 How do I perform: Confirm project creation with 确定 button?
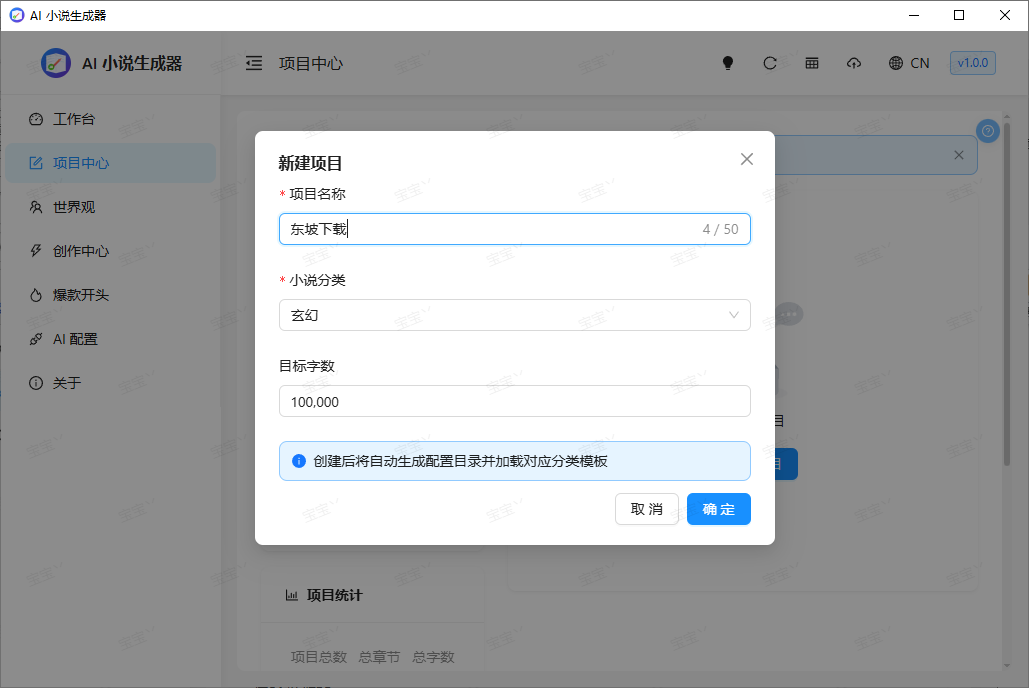pyautogui.click(x=718, y=509)
